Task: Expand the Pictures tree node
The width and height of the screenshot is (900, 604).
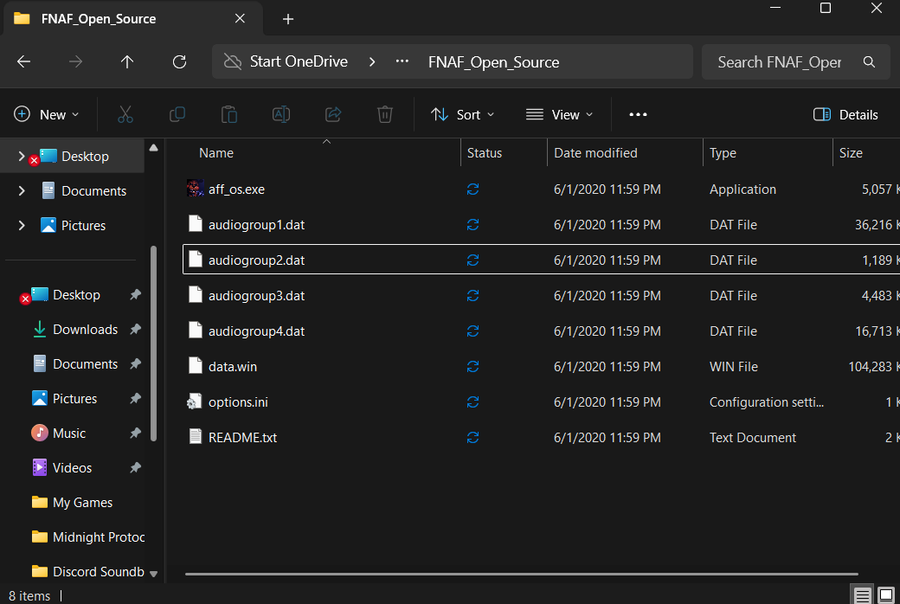Action: 21,225
